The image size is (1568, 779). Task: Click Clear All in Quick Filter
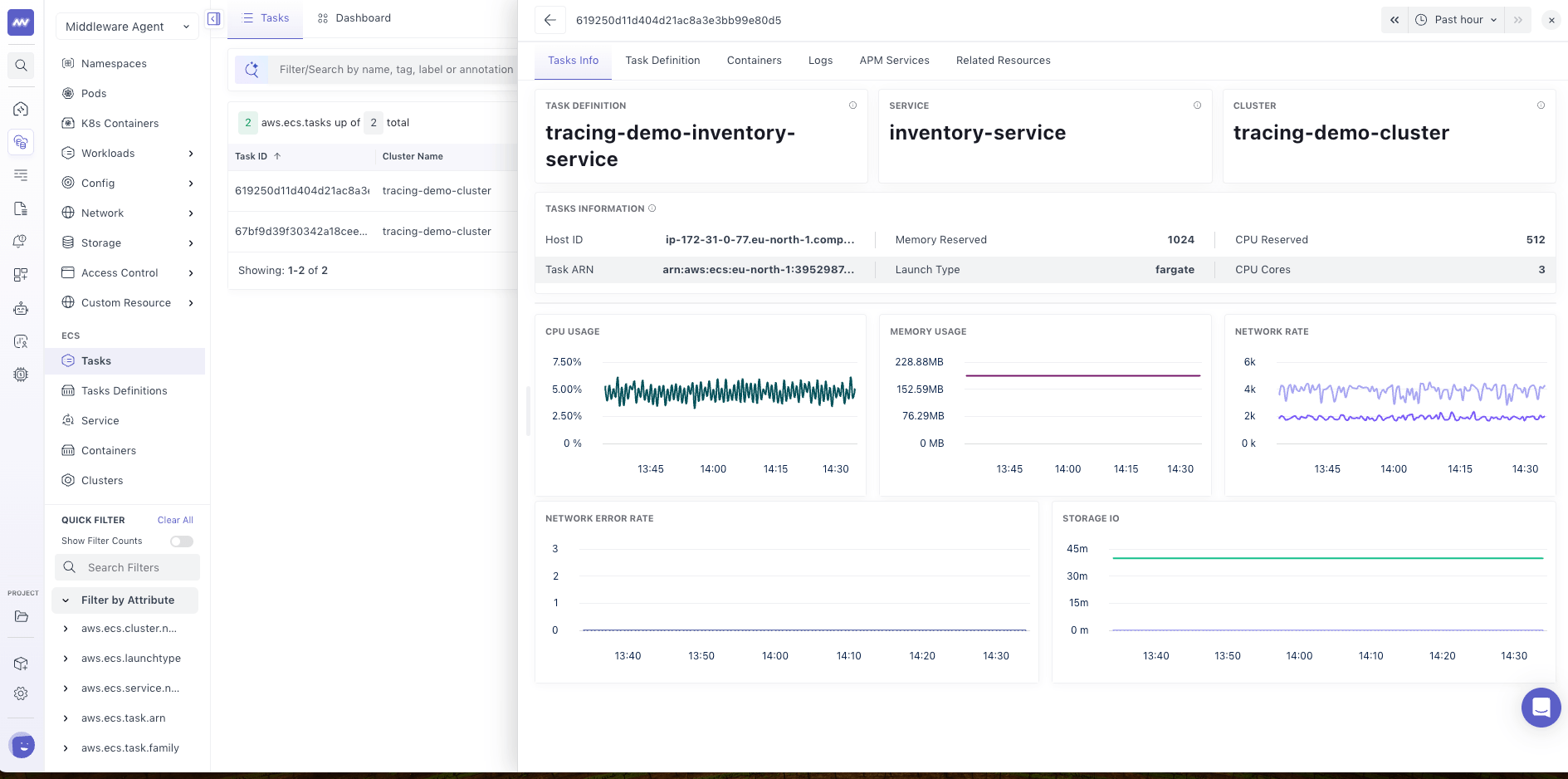click(175, 520)
